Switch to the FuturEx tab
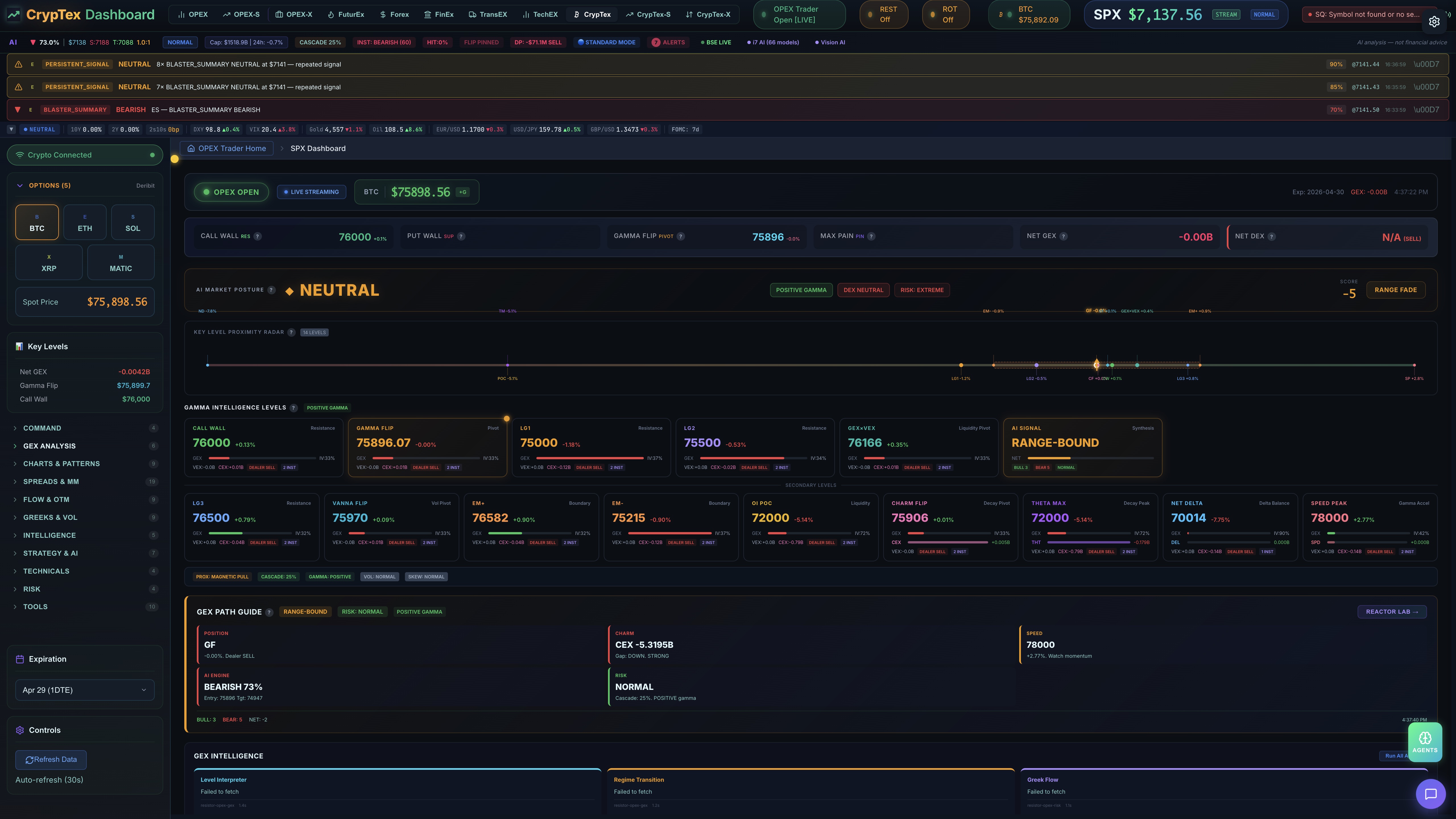The image size is (1456, 819). pyautogui.click(x=346, y=15)
